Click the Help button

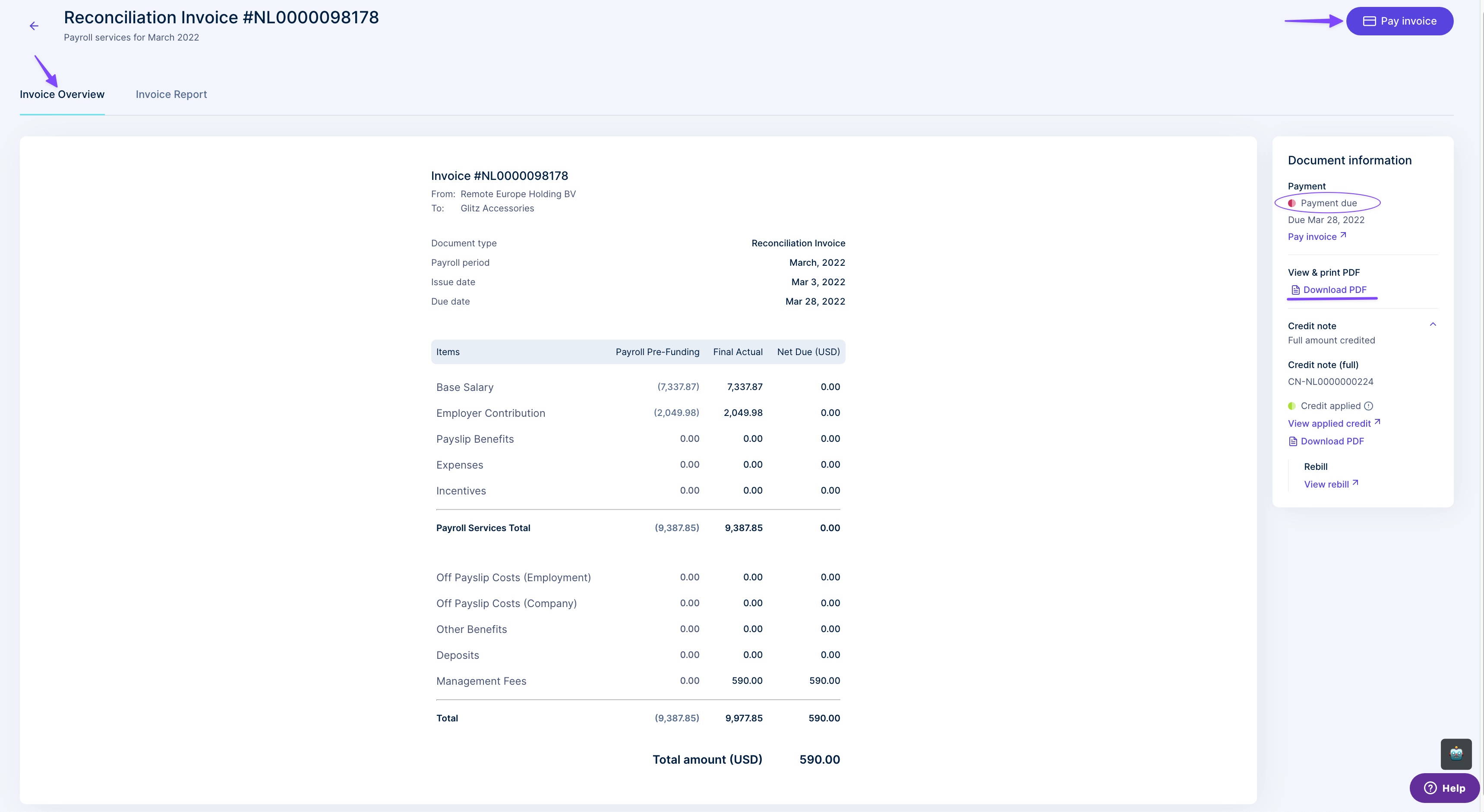tap(1444, 788)
